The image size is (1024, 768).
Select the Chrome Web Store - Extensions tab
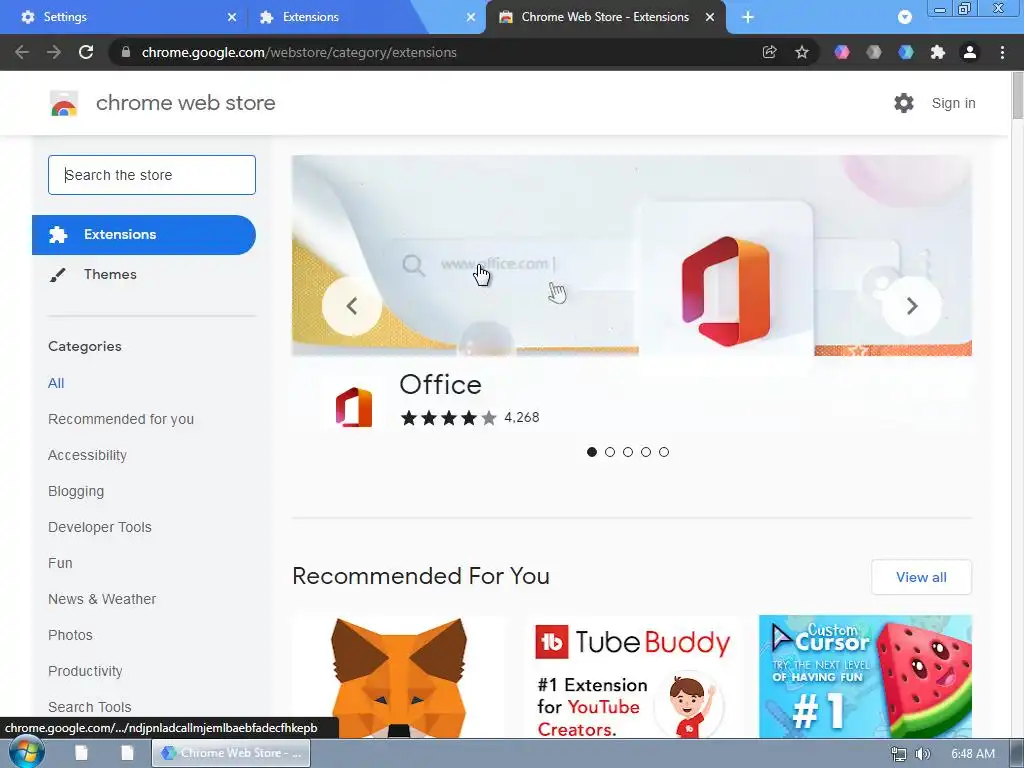pos(605,17)
